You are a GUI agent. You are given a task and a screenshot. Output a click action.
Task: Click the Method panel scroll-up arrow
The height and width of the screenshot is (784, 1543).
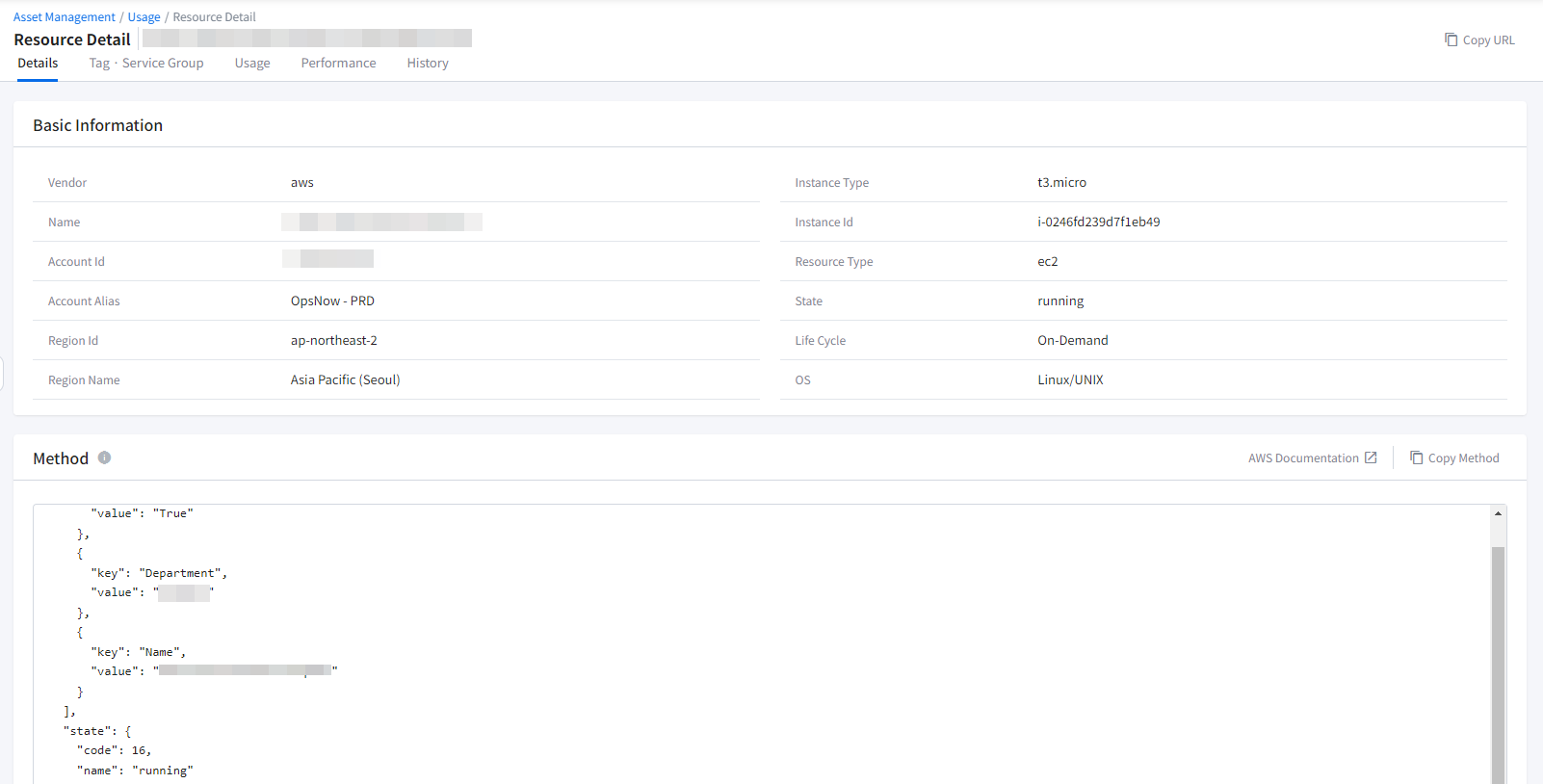[1498, 513]
